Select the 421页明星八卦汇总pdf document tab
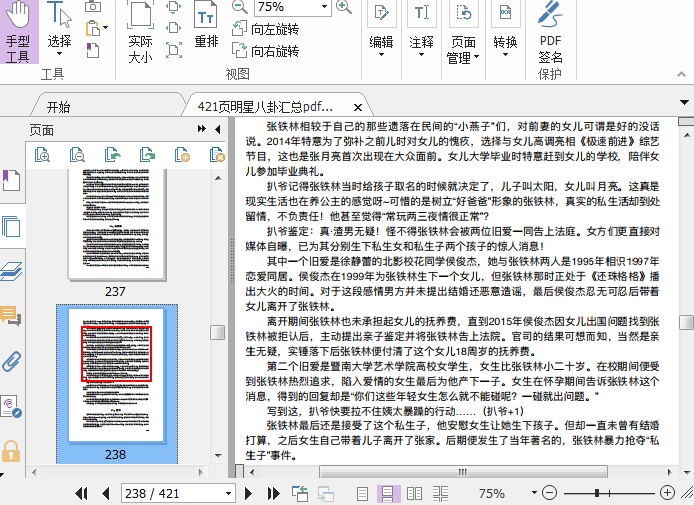This screenshot has width=694, height=505. tap(265, 107)
